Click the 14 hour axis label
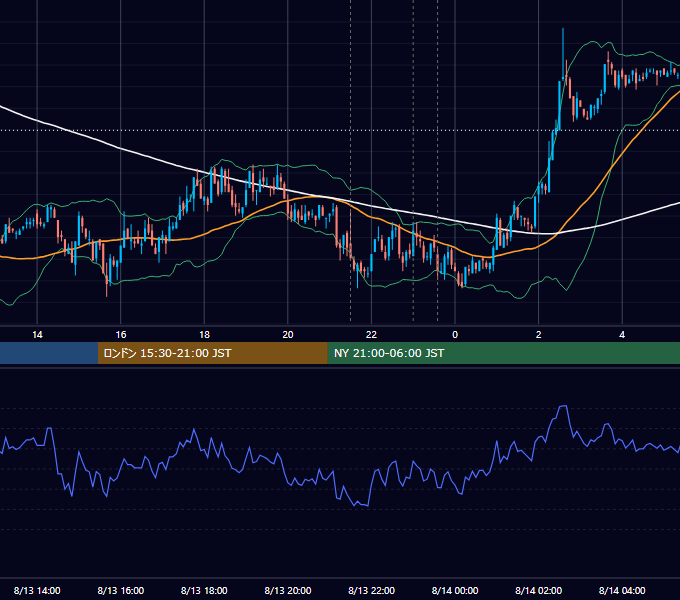 [37, 335]
